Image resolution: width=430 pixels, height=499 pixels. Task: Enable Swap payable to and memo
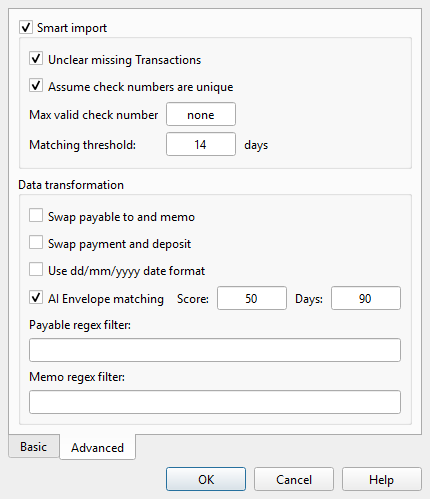pyautogui.click(x=36, y=215)
